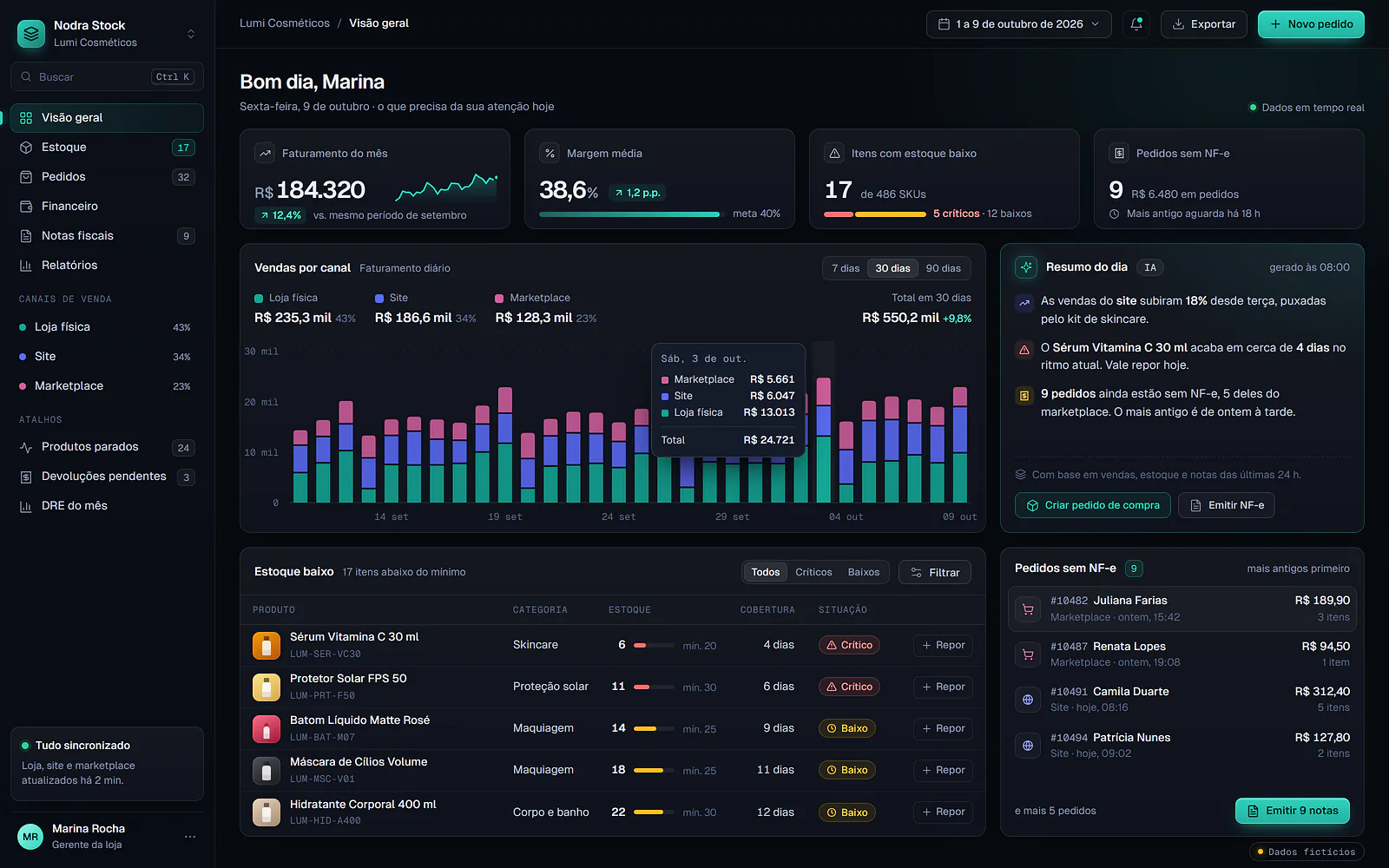This screenshot has height=868, width=1389.
Task: Expand the Nodra Stock workspace switcher
Action: (191, 34)
